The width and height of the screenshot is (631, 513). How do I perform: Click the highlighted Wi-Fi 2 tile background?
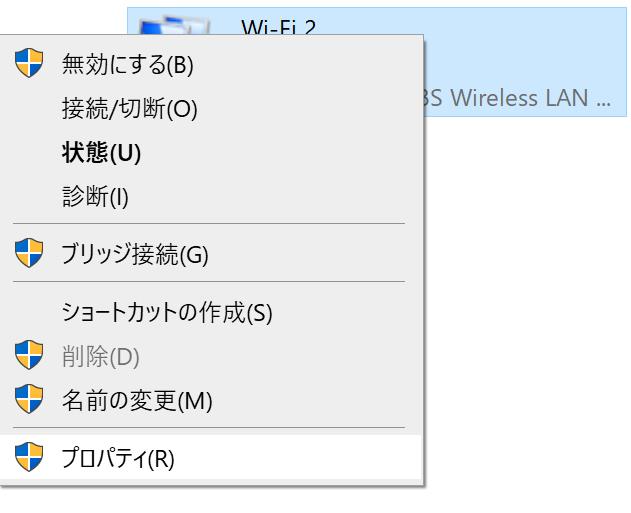520,50
